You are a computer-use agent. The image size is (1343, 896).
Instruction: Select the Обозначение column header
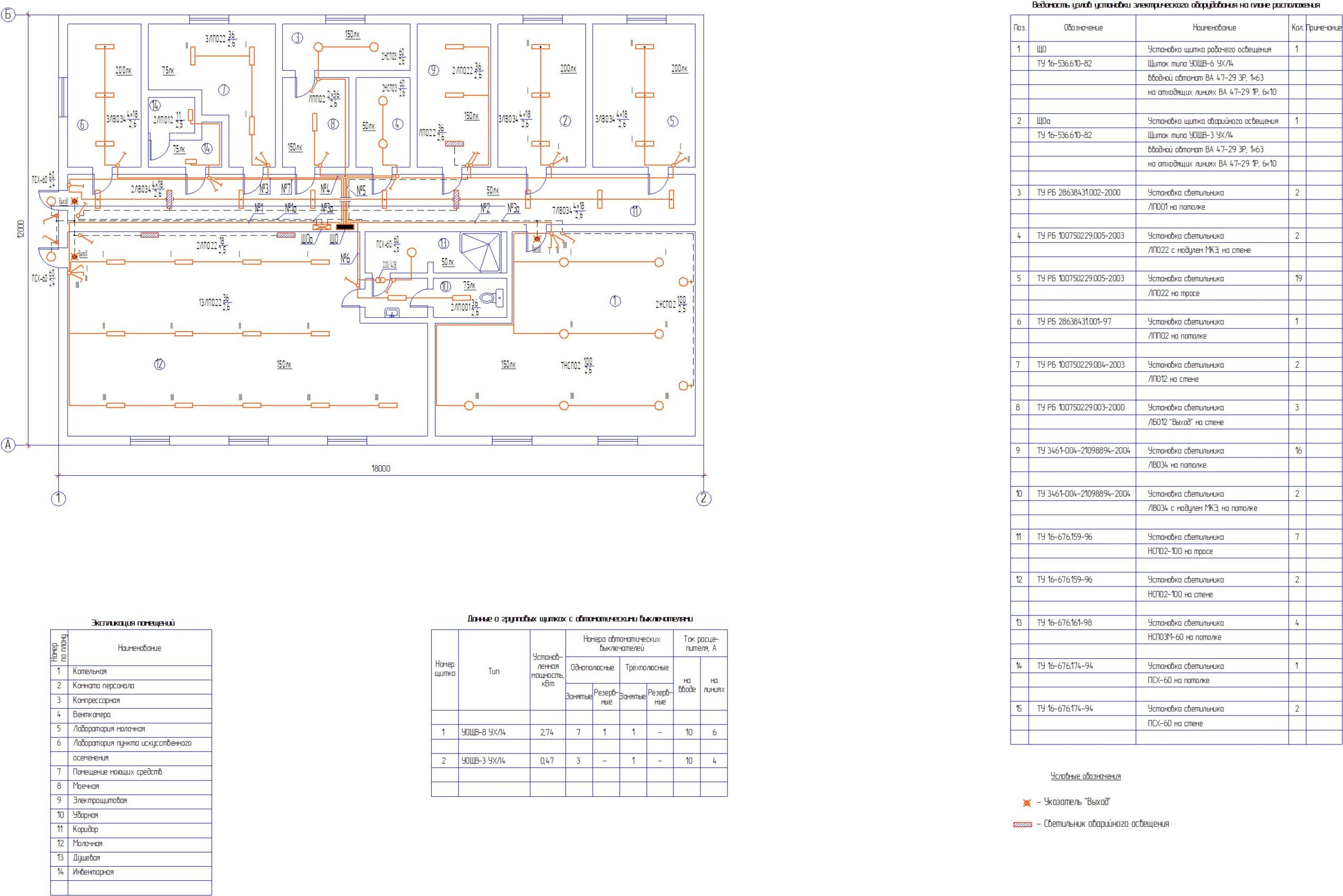coord(1083,27)
